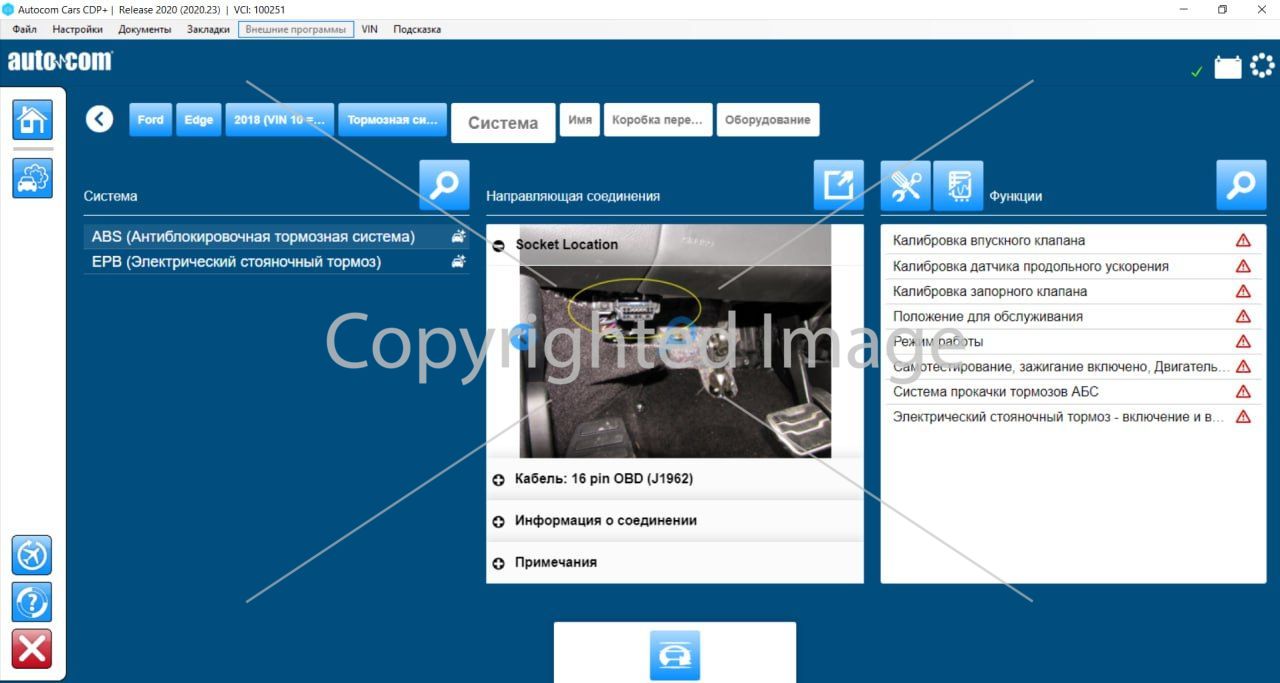Select the 2018 (VIN 10) year breadcrumb
Screen dimensions: 1280x683
tap(280, 120)
